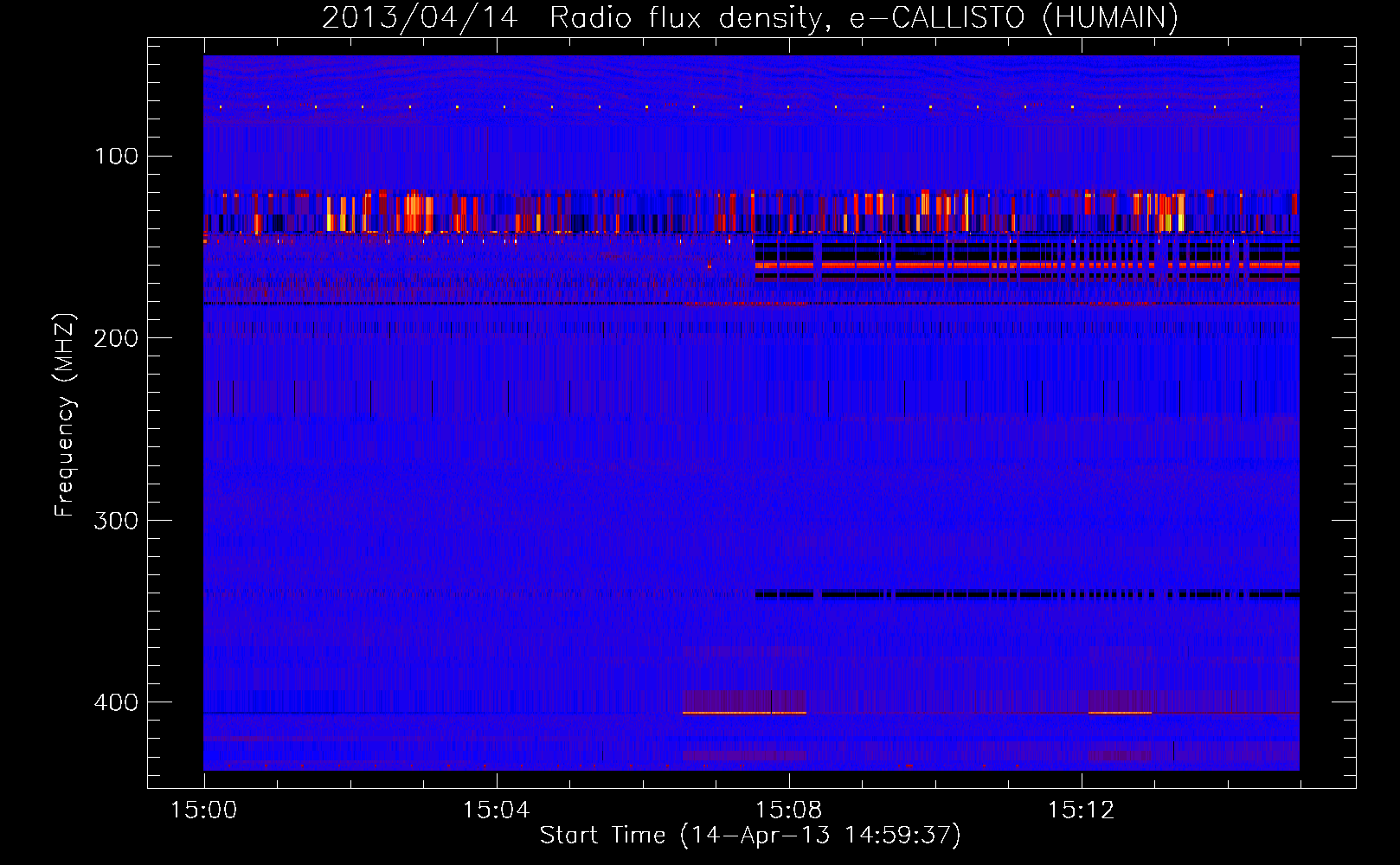The image size is (1400, 865).
Task: Click the '100' frequency tick label
Action: [117, 156]
